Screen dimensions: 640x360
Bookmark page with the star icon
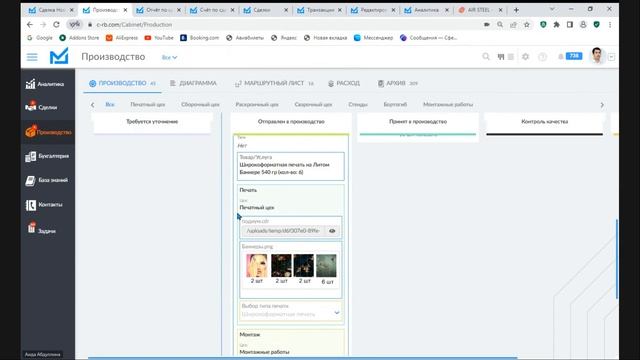click(527, 24)
